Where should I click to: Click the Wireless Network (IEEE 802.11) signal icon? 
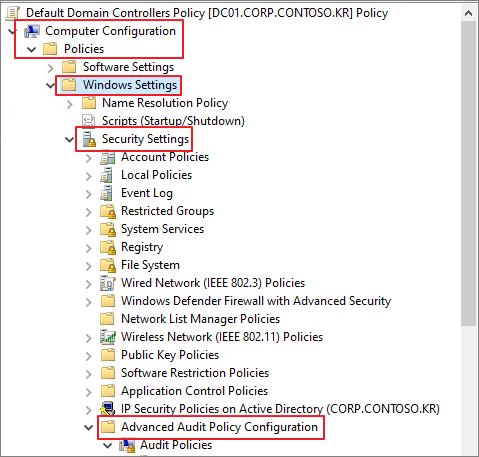point(108,337)
